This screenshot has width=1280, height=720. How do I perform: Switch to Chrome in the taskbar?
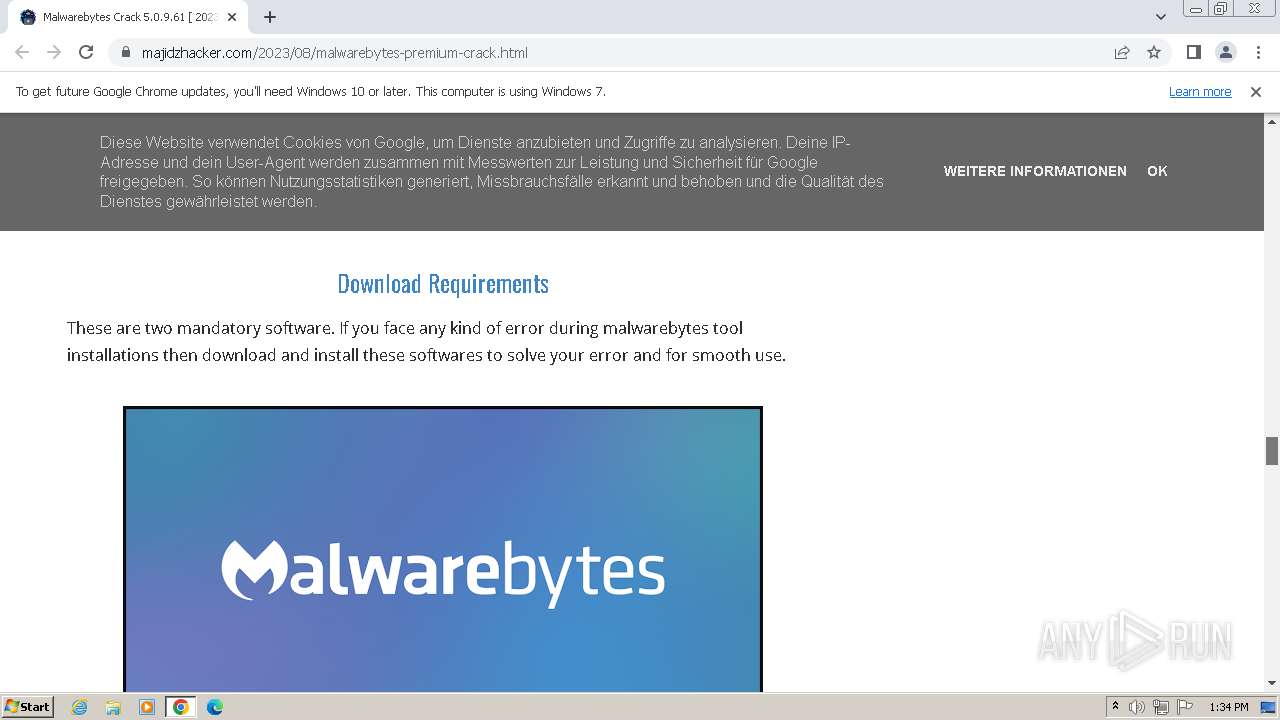[181, 707]
